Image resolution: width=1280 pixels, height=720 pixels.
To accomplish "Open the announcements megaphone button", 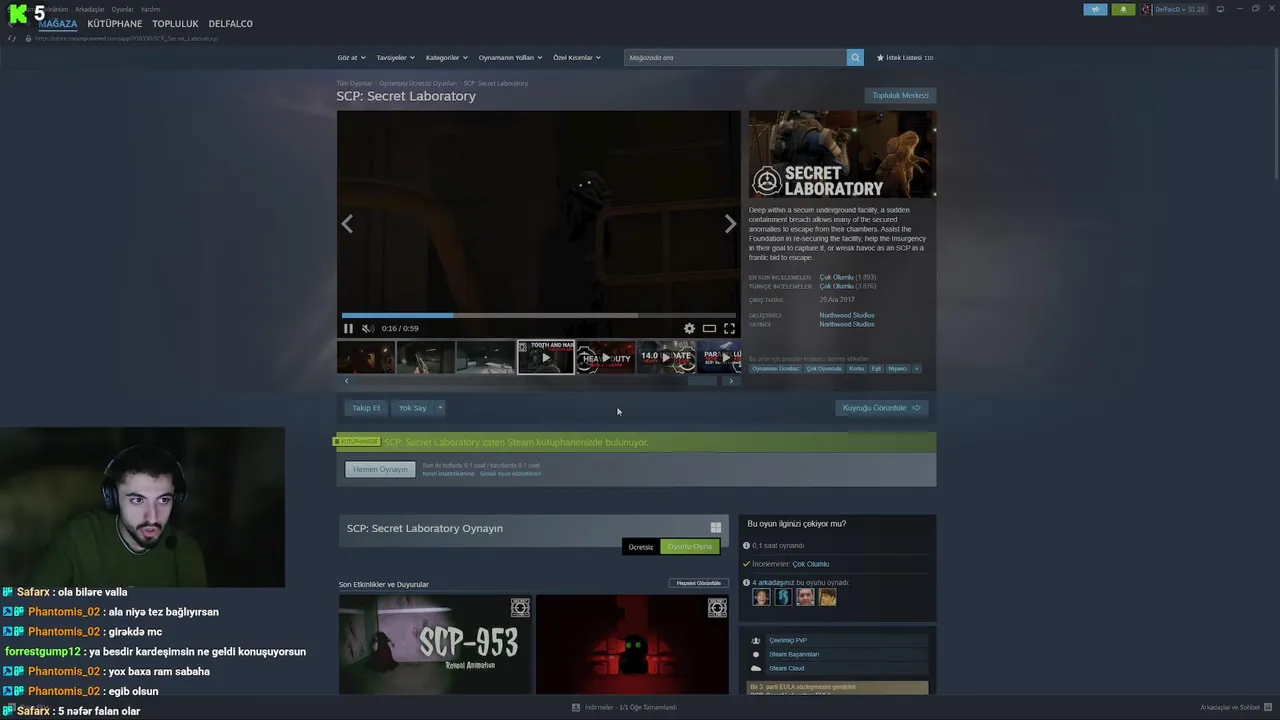I will (x=1095, y=9).
